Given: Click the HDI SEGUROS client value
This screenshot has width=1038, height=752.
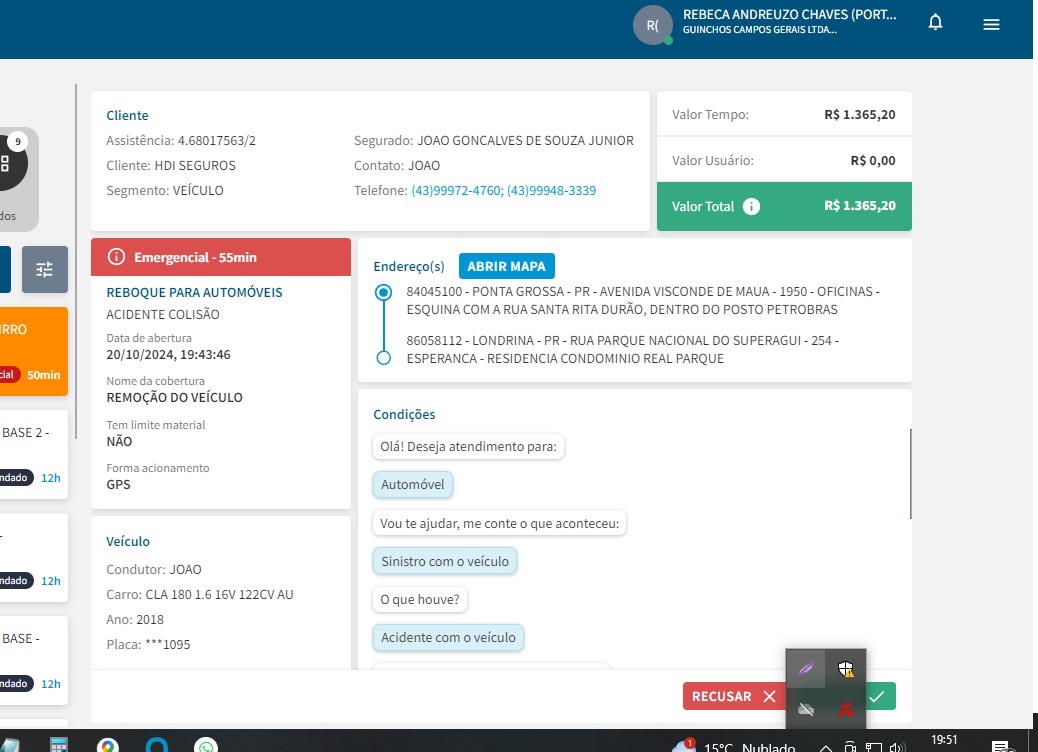Looking at the screenshot, I should tap(195, 165).
